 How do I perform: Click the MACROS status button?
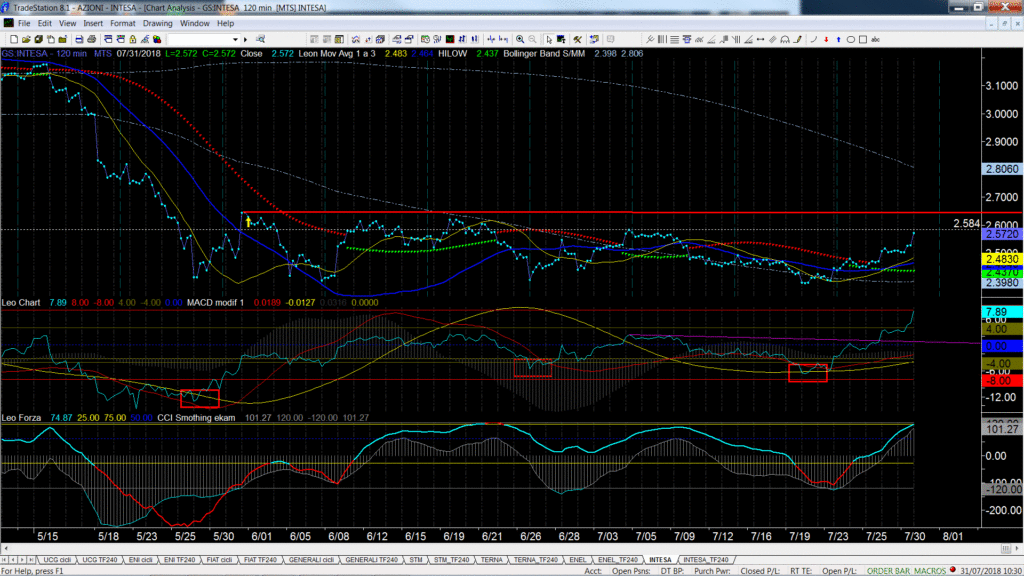[930, 571]
